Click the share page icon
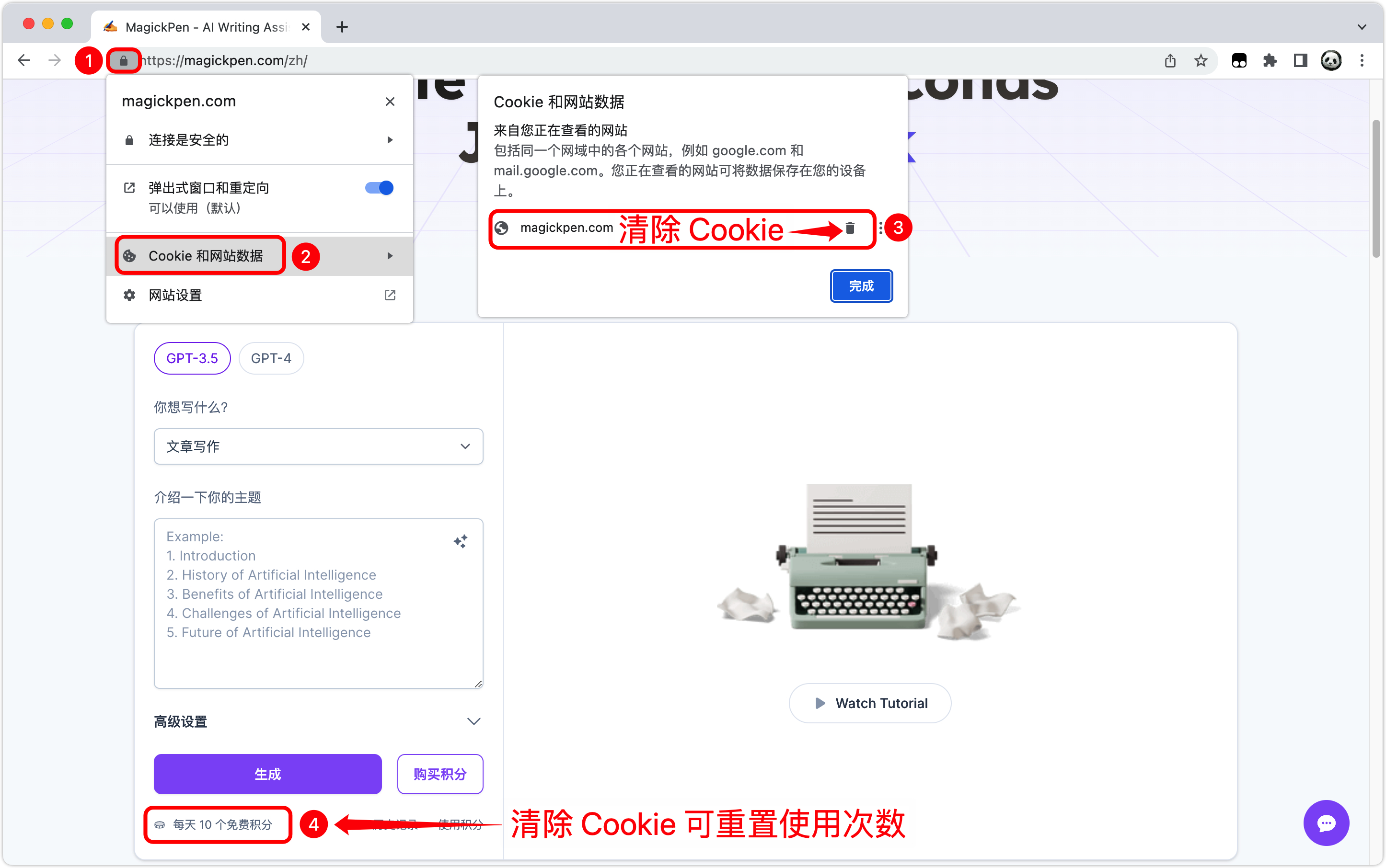Image resolution: width=1386 pixels, height=868 pixels. pyautogui.click(x=1170, y=60)
